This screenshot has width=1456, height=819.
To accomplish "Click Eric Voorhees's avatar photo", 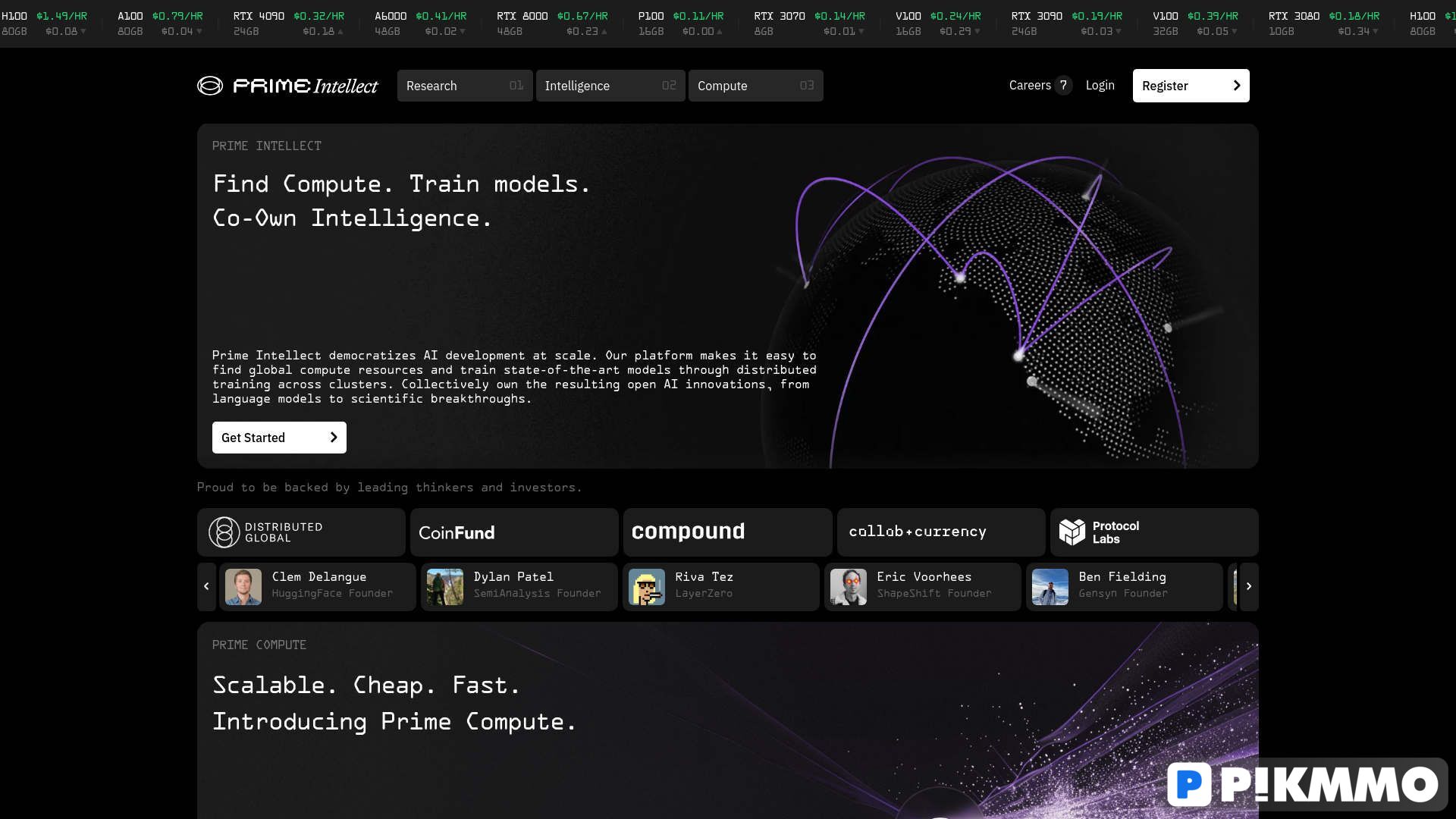I will coord(849,587).
